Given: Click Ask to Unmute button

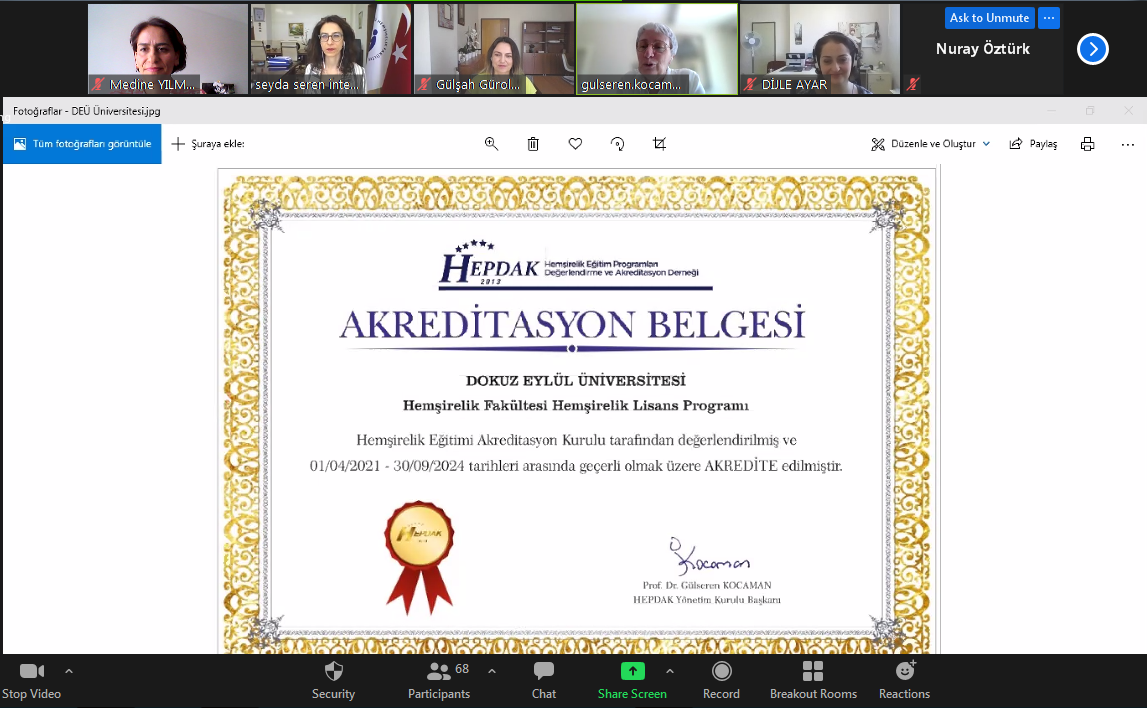Looking at the screenshot, I should [989, 18].
